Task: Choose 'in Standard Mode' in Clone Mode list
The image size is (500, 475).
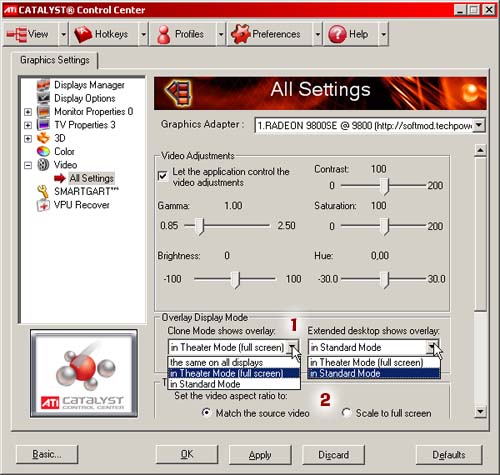Action: 234,384
